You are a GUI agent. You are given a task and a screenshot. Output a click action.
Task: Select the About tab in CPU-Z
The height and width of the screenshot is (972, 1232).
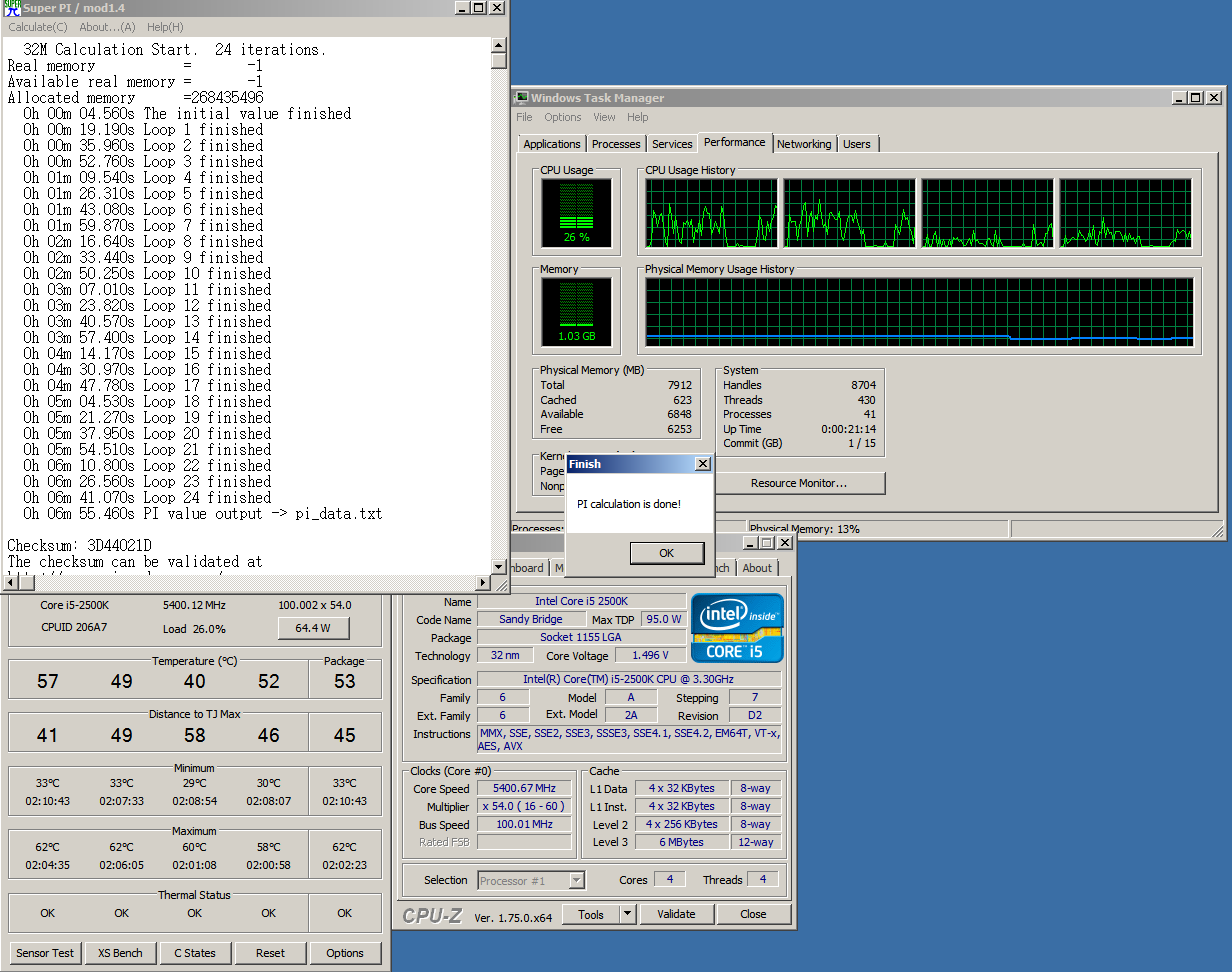[757, 568]
